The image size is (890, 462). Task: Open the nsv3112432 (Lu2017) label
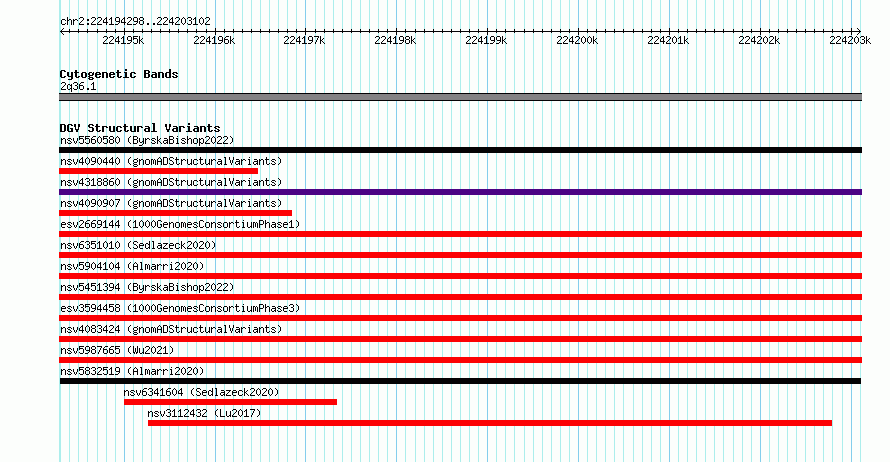204,413
